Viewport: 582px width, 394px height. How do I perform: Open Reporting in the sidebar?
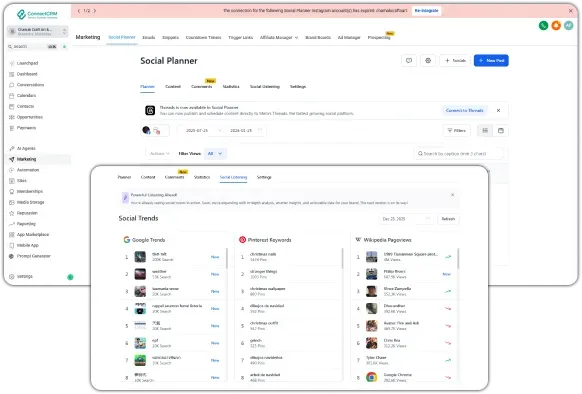tap(26, 224)
